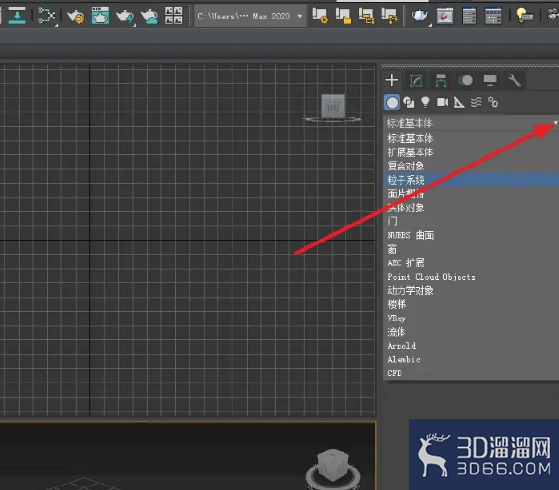559x490 pixels.
Task: Select highlighted 粒子系统 list entry
Action: click(471, 180)
